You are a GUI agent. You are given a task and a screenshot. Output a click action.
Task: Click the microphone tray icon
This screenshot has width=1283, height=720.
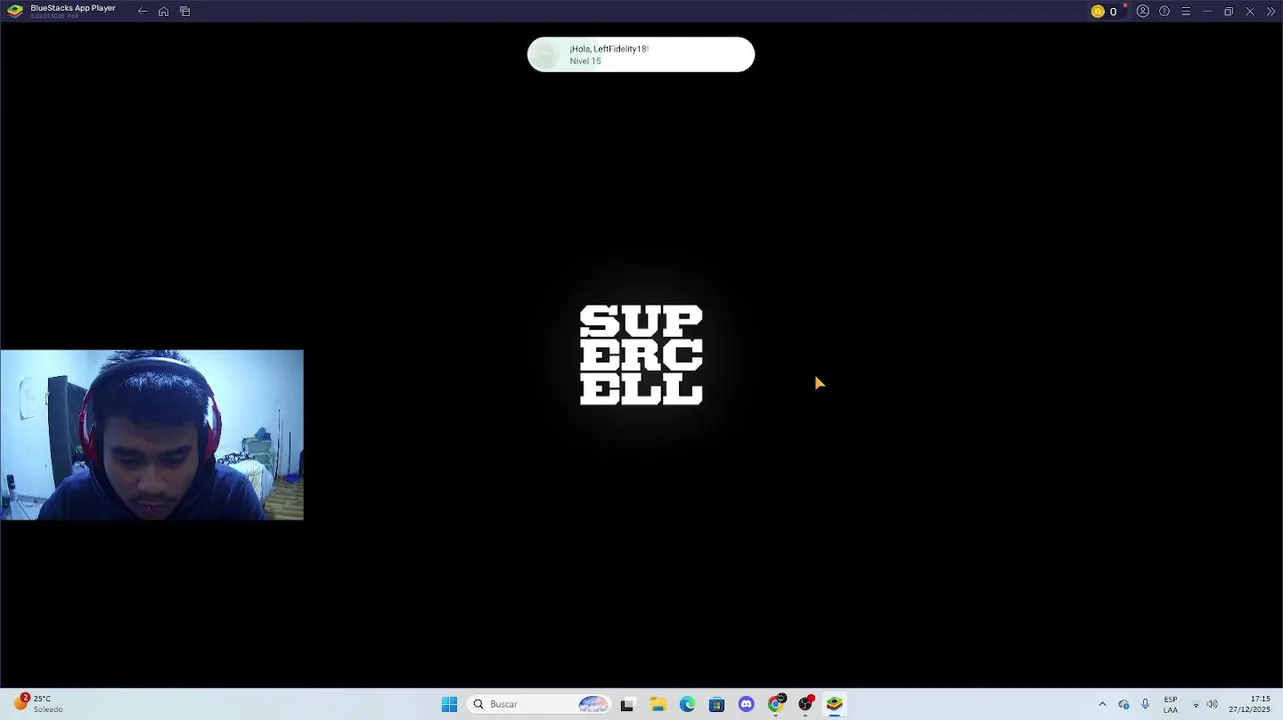click(x=1145, y=704)
